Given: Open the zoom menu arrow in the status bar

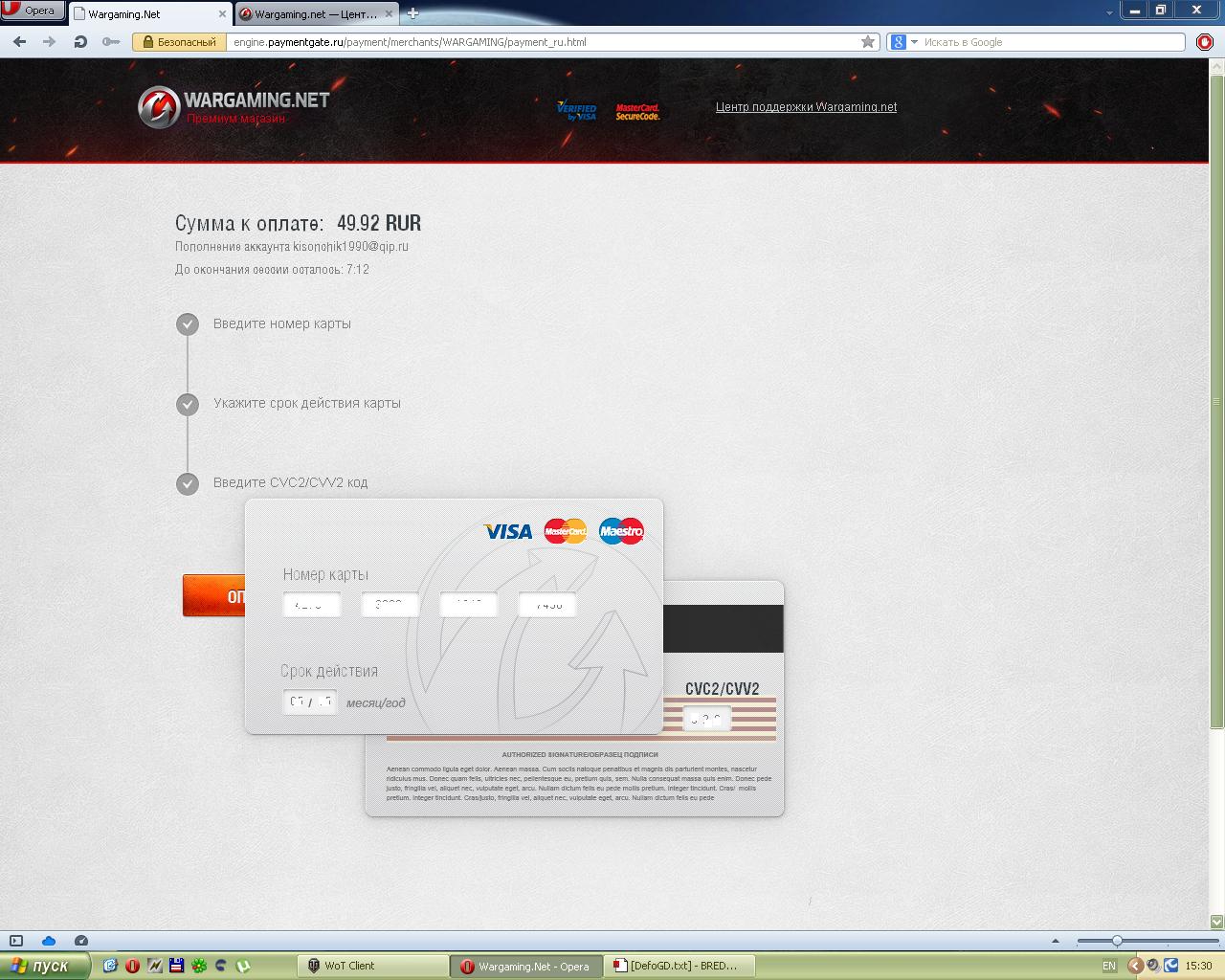Looking at the screenshot, I should click(1056, 941).
